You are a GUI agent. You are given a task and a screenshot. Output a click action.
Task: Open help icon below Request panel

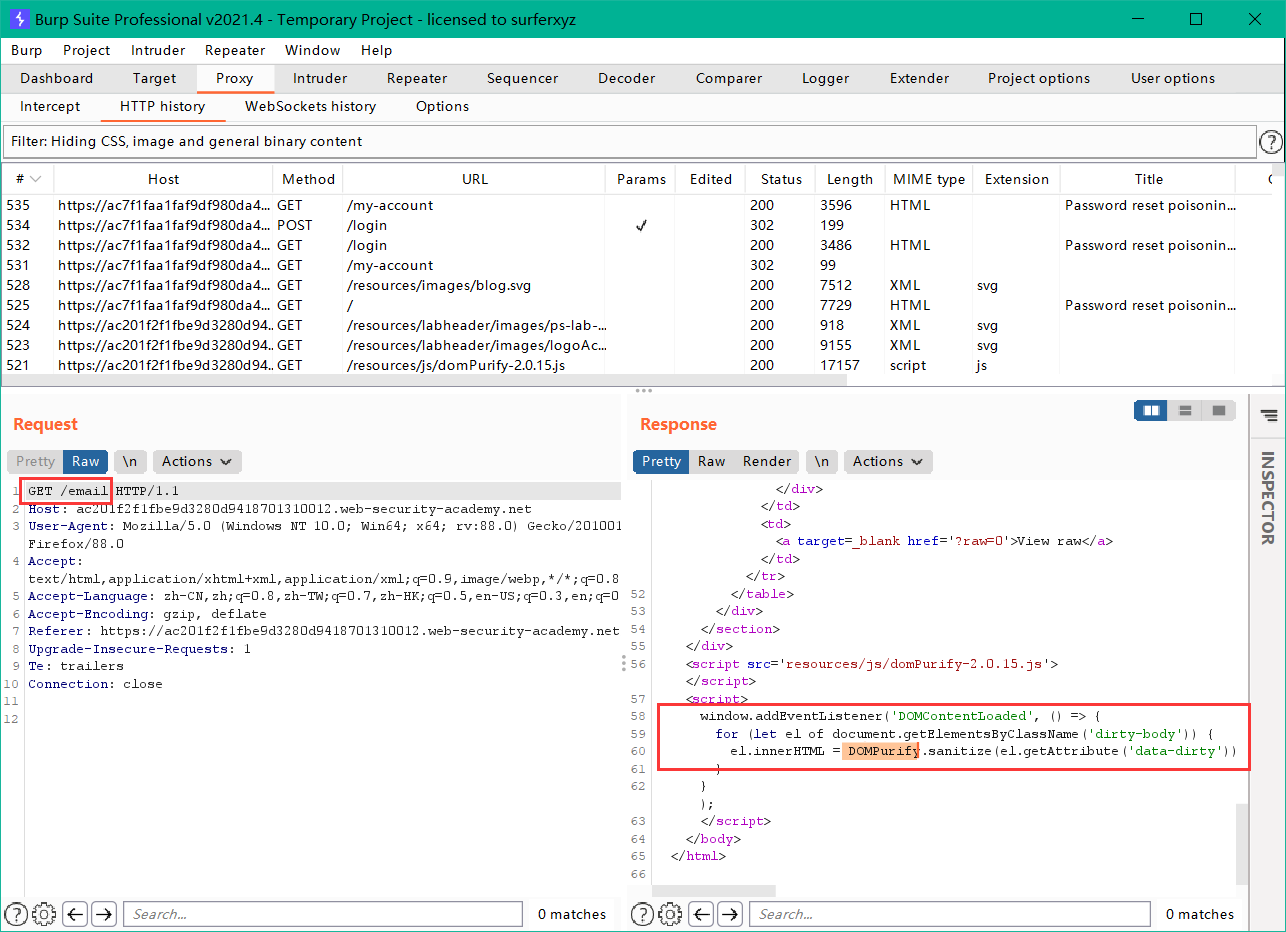(x=17, y=913)
